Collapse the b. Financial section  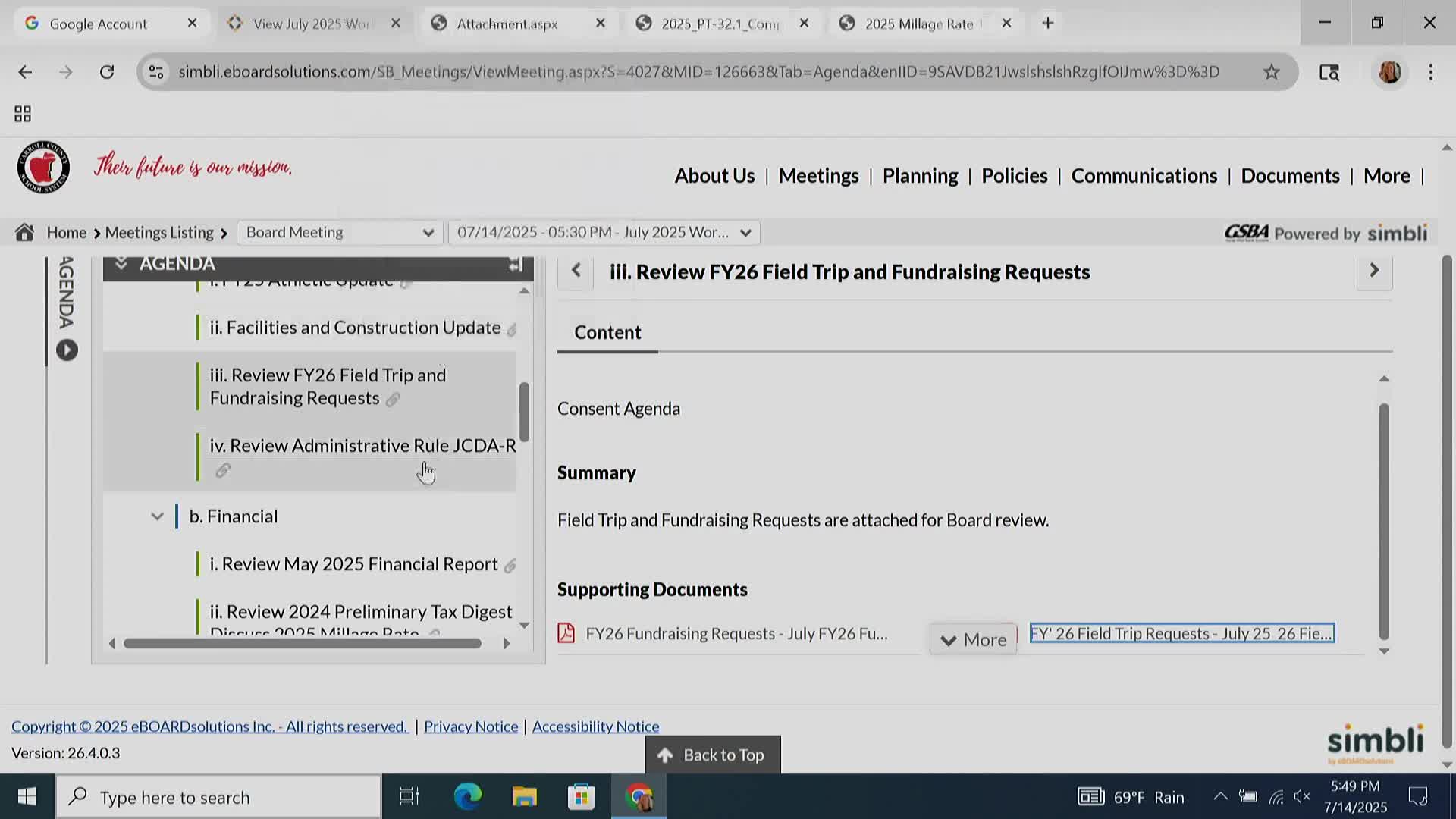pos(157,516)
